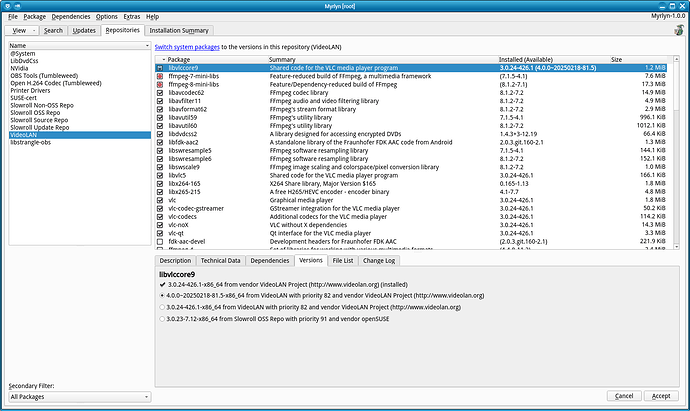
Task: Select the @System repository
Action: 80,54
